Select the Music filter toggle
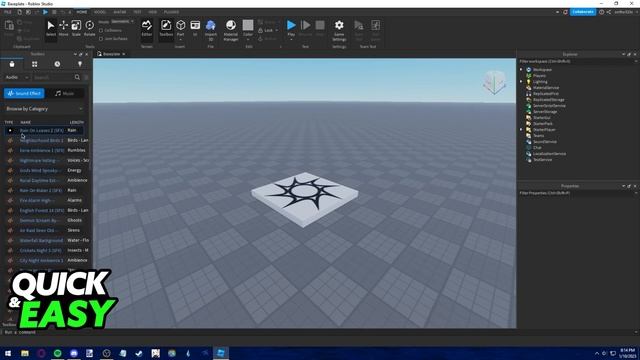This screenshot has width=640, height=360. (64, 93)
